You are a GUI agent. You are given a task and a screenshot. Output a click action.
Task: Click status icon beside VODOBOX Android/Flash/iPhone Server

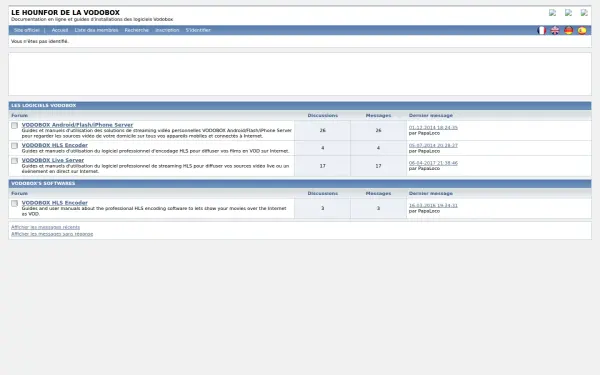pyautogui.click(x=15, y=126)
